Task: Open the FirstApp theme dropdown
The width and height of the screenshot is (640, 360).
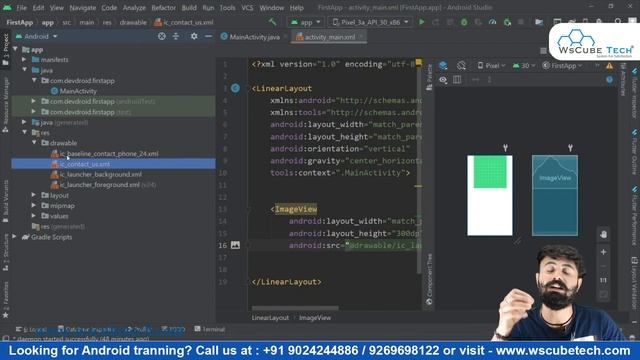Action: [x=562, y=65]
